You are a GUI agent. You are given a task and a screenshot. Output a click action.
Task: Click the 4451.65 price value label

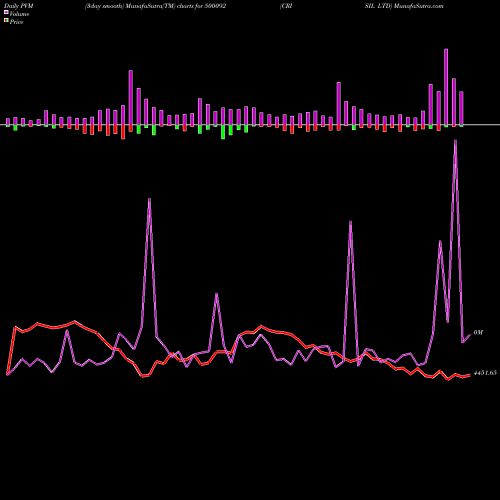pyautogui.click(x=485, y=373)
